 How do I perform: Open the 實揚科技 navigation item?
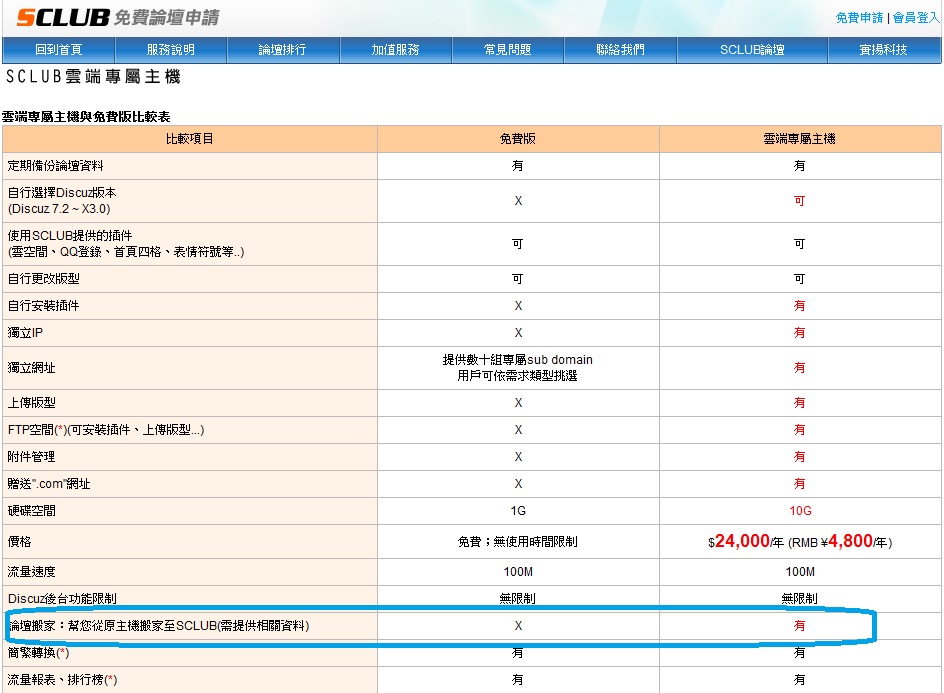[883, 50]
